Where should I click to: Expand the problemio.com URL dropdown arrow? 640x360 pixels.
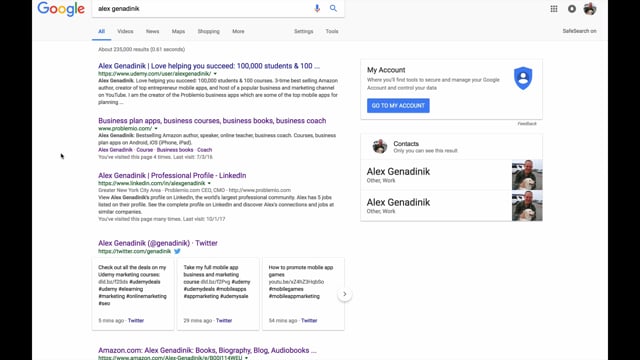(x=156, y=129)
